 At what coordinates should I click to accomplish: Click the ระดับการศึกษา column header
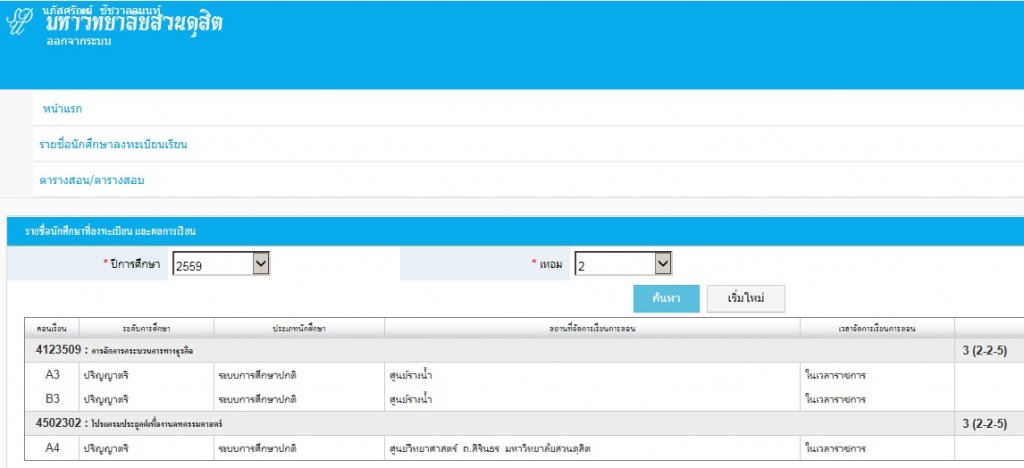(146, 328)
